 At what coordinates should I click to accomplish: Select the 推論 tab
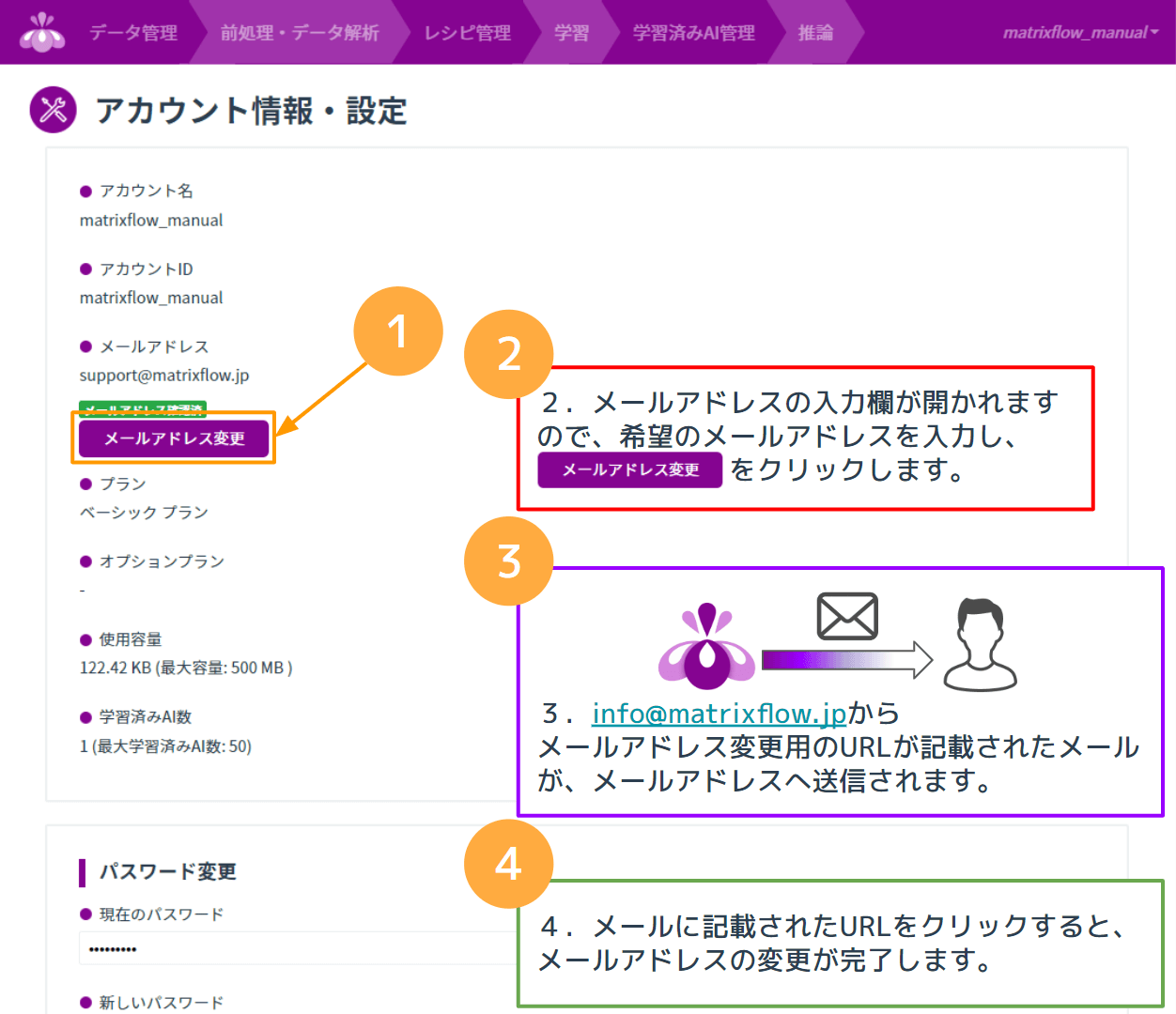815,33
